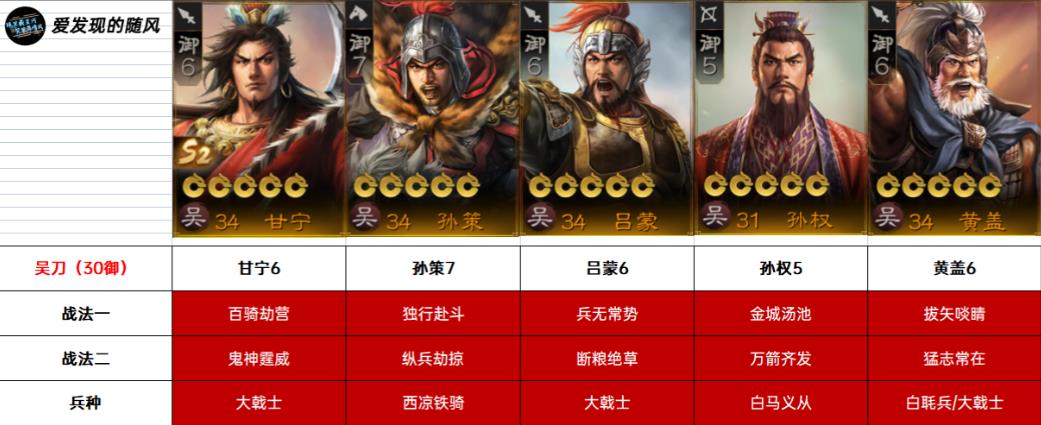The image size is (1041, 425).
Task: Click the spear troop icon on 甘宁's card
Action: pyautogui.click(x=185, y=13)
